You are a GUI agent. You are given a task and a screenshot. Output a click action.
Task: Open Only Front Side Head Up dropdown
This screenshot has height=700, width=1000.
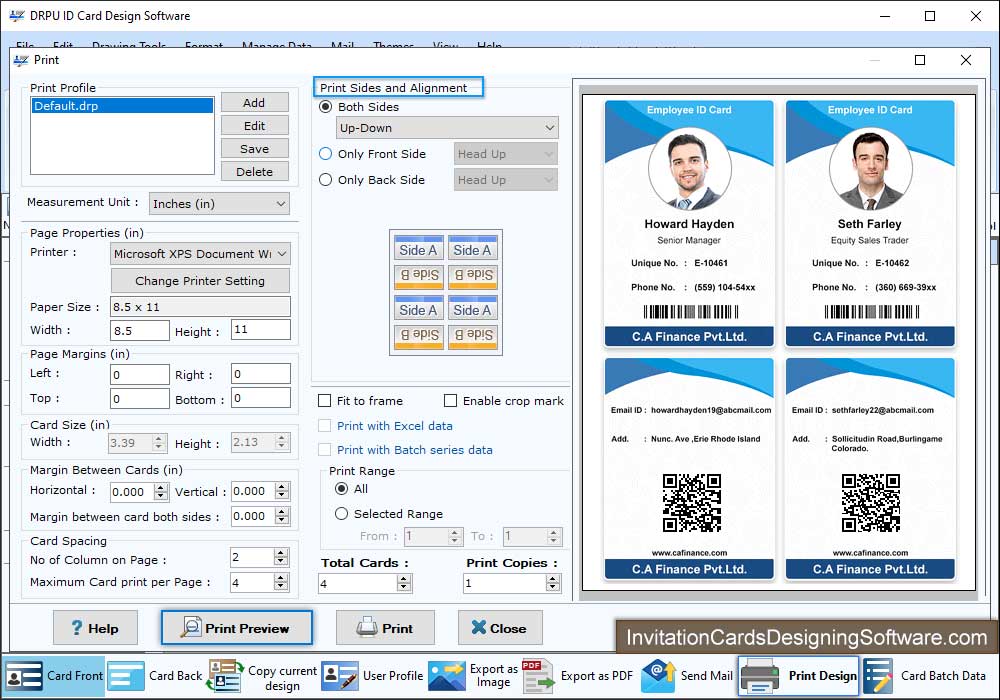[506, 154]
